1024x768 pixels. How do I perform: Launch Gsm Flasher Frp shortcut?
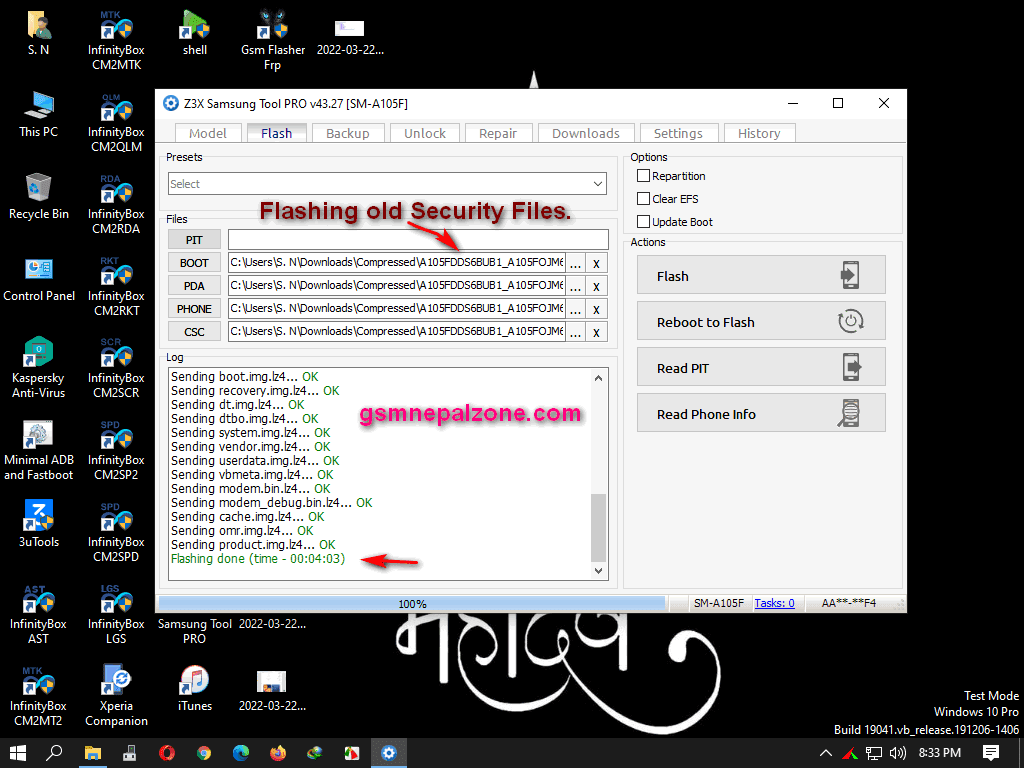click(272, 40)
